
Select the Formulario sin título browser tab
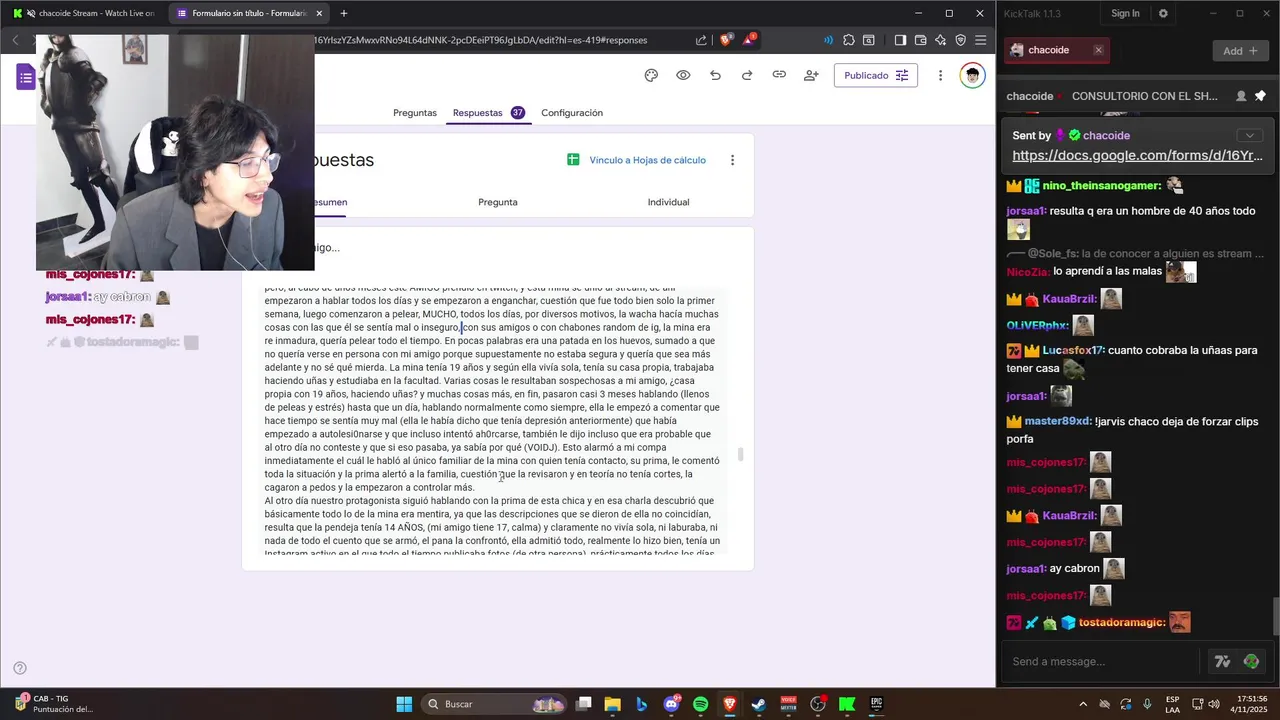click(x=249, y=13)
